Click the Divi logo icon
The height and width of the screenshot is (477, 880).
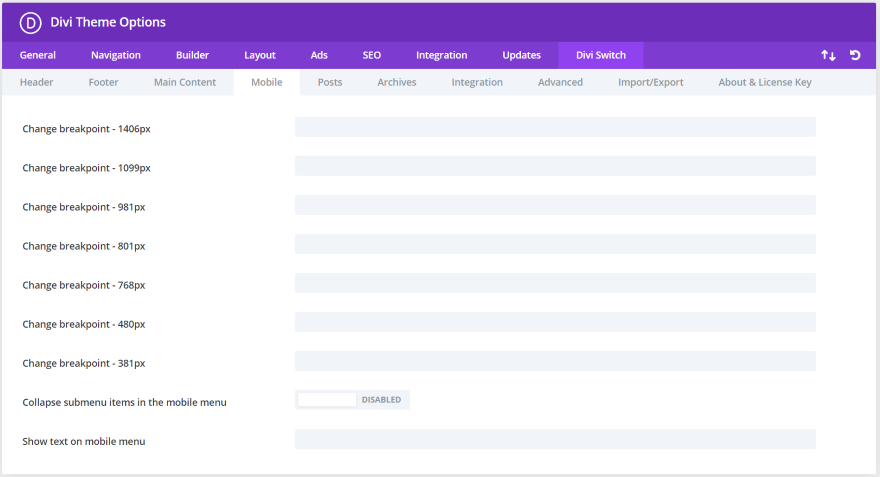[x=30, y=22]
